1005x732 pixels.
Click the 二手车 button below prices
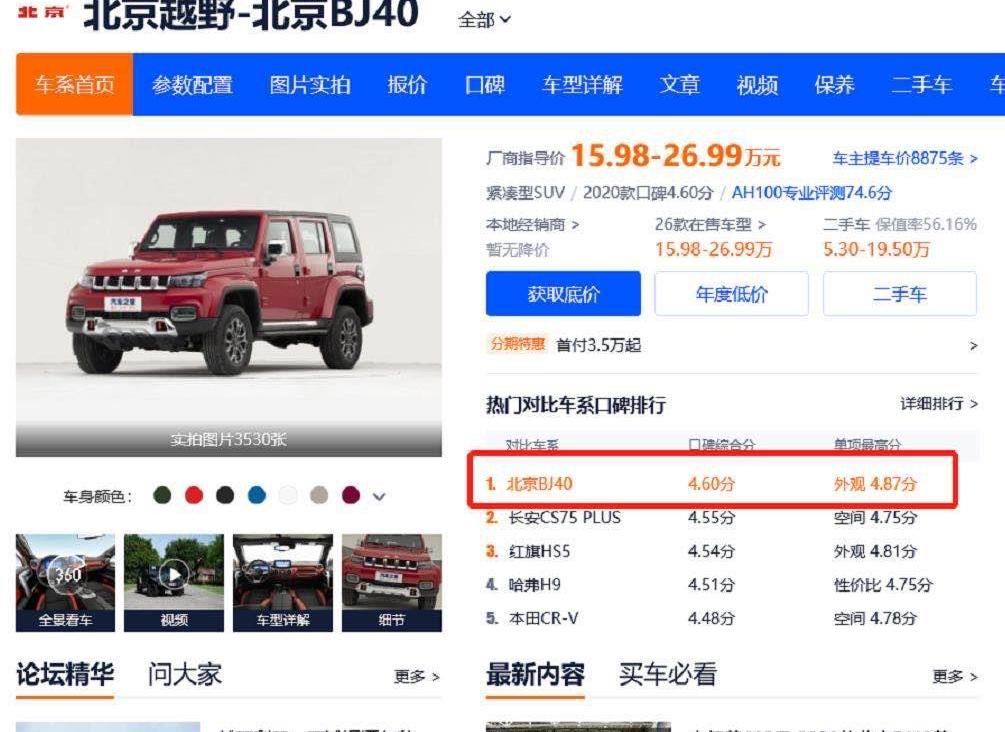pyautogui.click(x=900, y=294)
